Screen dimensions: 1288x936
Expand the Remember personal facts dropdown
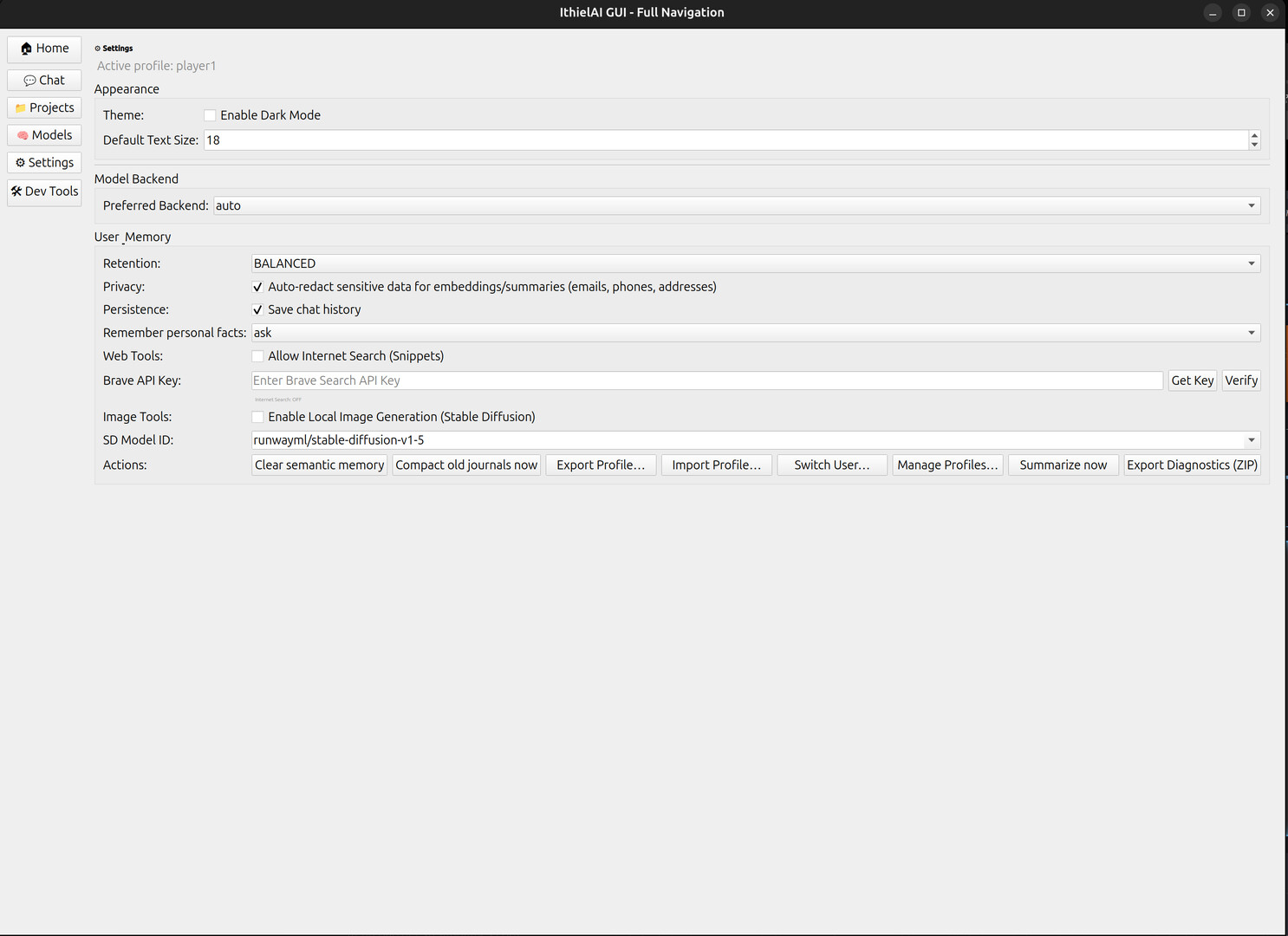coord(1251,332)
